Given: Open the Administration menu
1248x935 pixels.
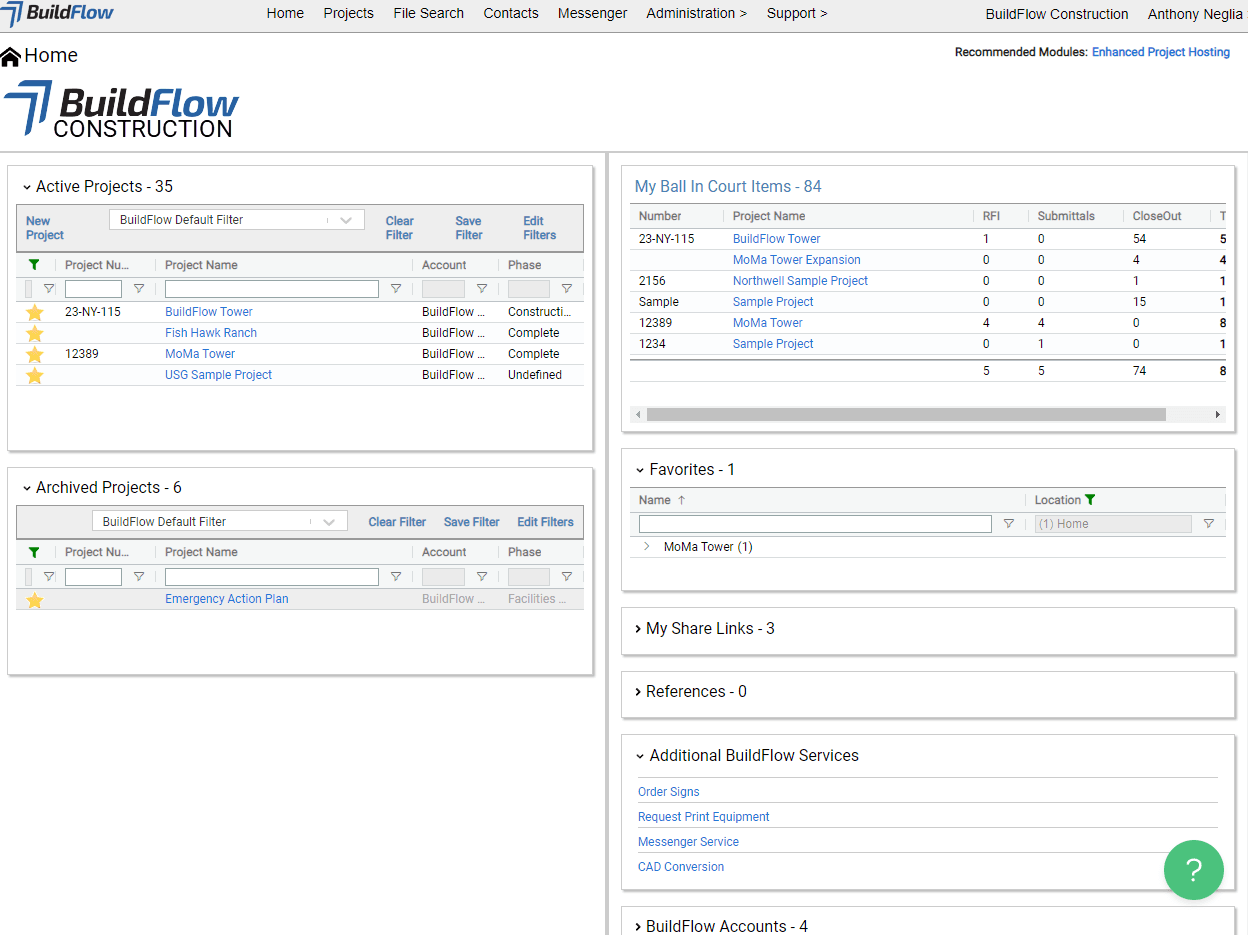Looking at the screenshot, I should (x=696, y=13).
